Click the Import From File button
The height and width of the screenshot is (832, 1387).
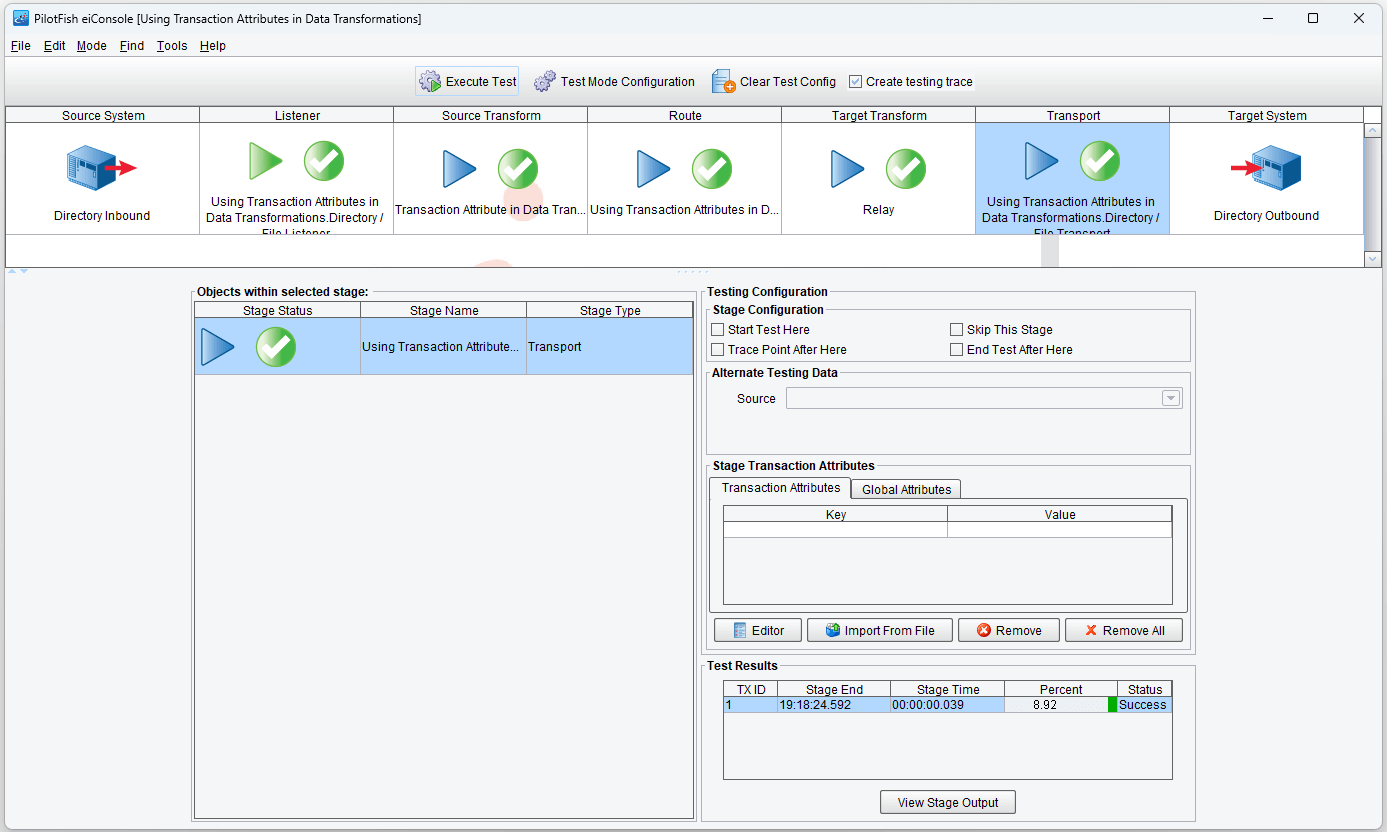pyautogui.click(x=879, y=630)
